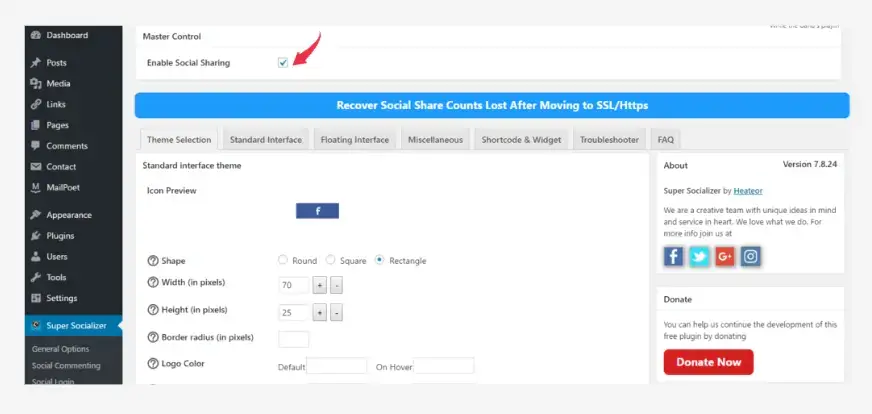Click Recover Social Share Counts banner
The image size is (872, 414).
coord(492,105)
